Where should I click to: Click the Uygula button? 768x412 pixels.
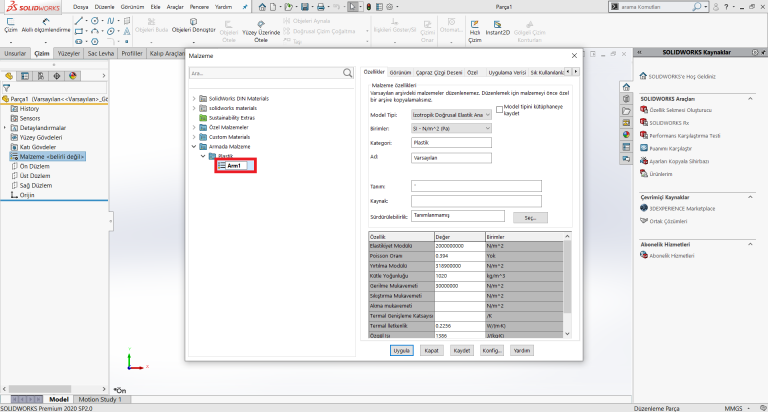coord(402,351)
